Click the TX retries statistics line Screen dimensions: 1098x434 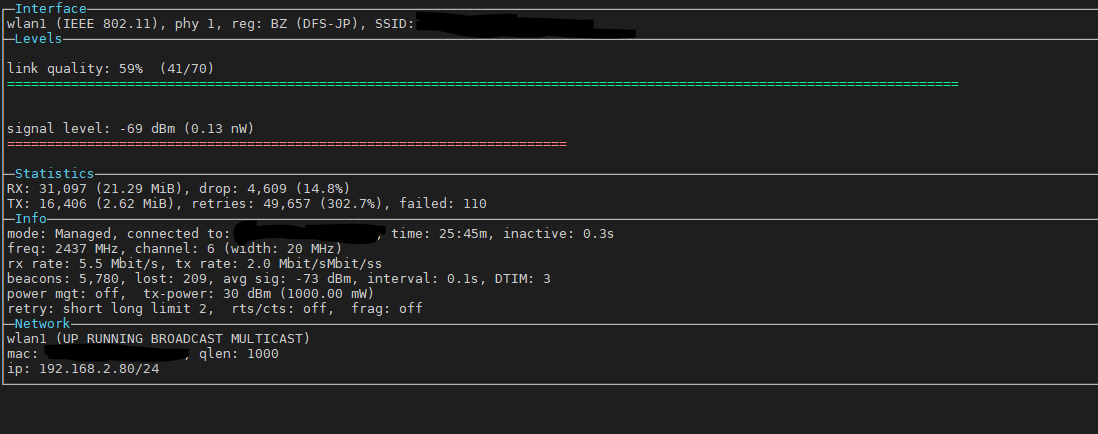tap(246, 204)
